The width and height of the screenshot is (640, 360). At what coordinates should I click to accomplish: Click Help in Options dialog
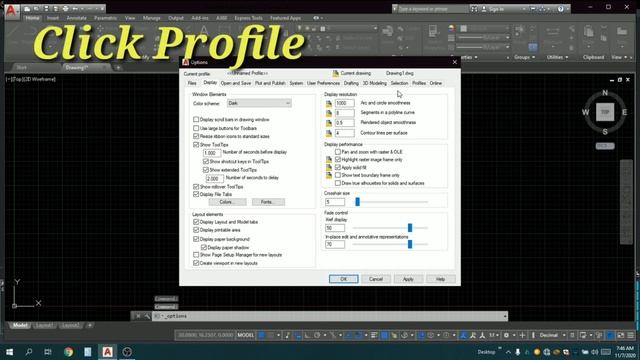[440, 279]
